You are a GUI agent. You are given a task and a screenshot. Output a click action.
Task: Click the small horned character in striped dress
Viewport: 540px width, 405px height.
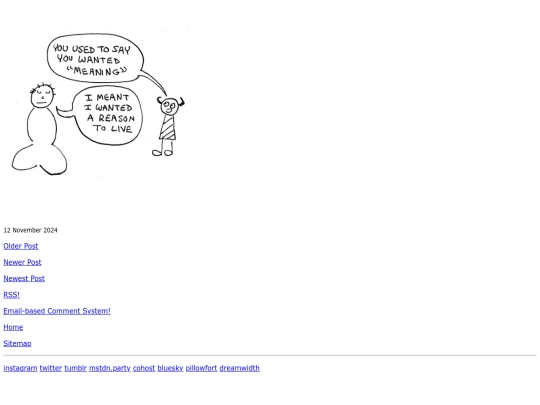[169, 126]
